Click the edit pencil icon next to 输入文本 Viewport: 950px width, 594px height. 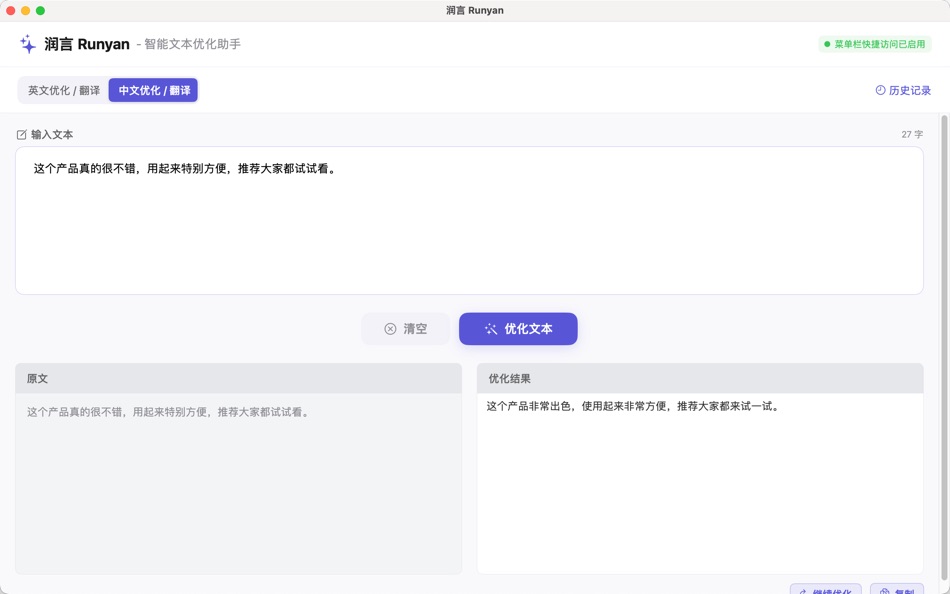pyautogui.click(x=21, y=133)
